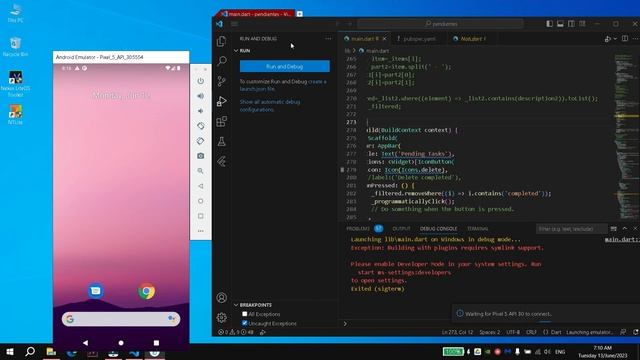Open the Flutter/Dart sidebar icon below Testing
Image resolution: width=640 pixels, height=360 pixels.
point(222,162)
